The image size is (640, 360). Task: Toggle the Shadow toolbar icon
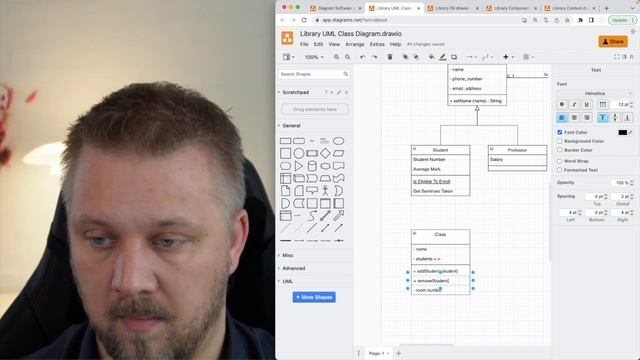click(x=454, y=57)
